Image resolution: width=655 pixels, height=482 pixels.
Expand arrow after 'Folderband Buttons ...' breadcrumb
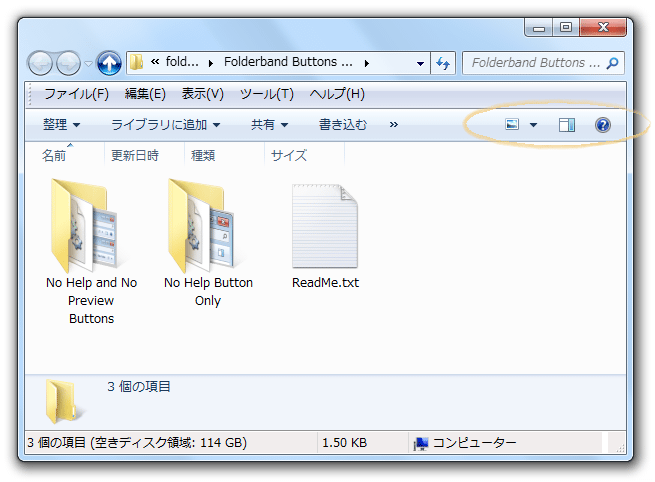(x=367, y=63)
